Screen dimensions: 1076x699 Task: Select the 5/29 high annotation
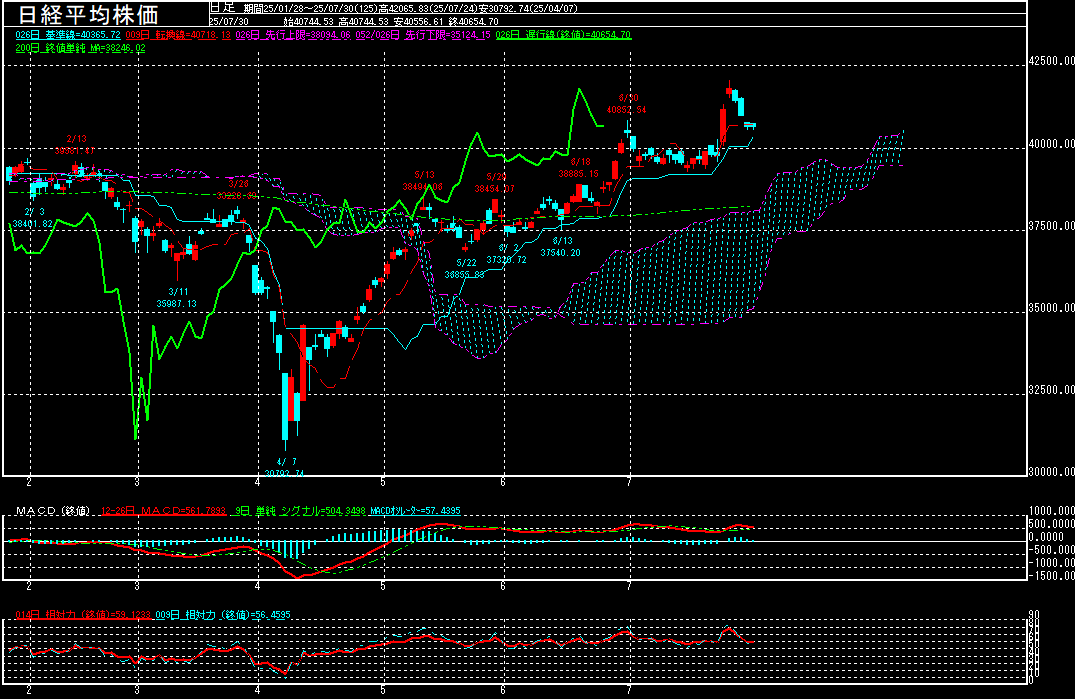click(x=495, y=182)
